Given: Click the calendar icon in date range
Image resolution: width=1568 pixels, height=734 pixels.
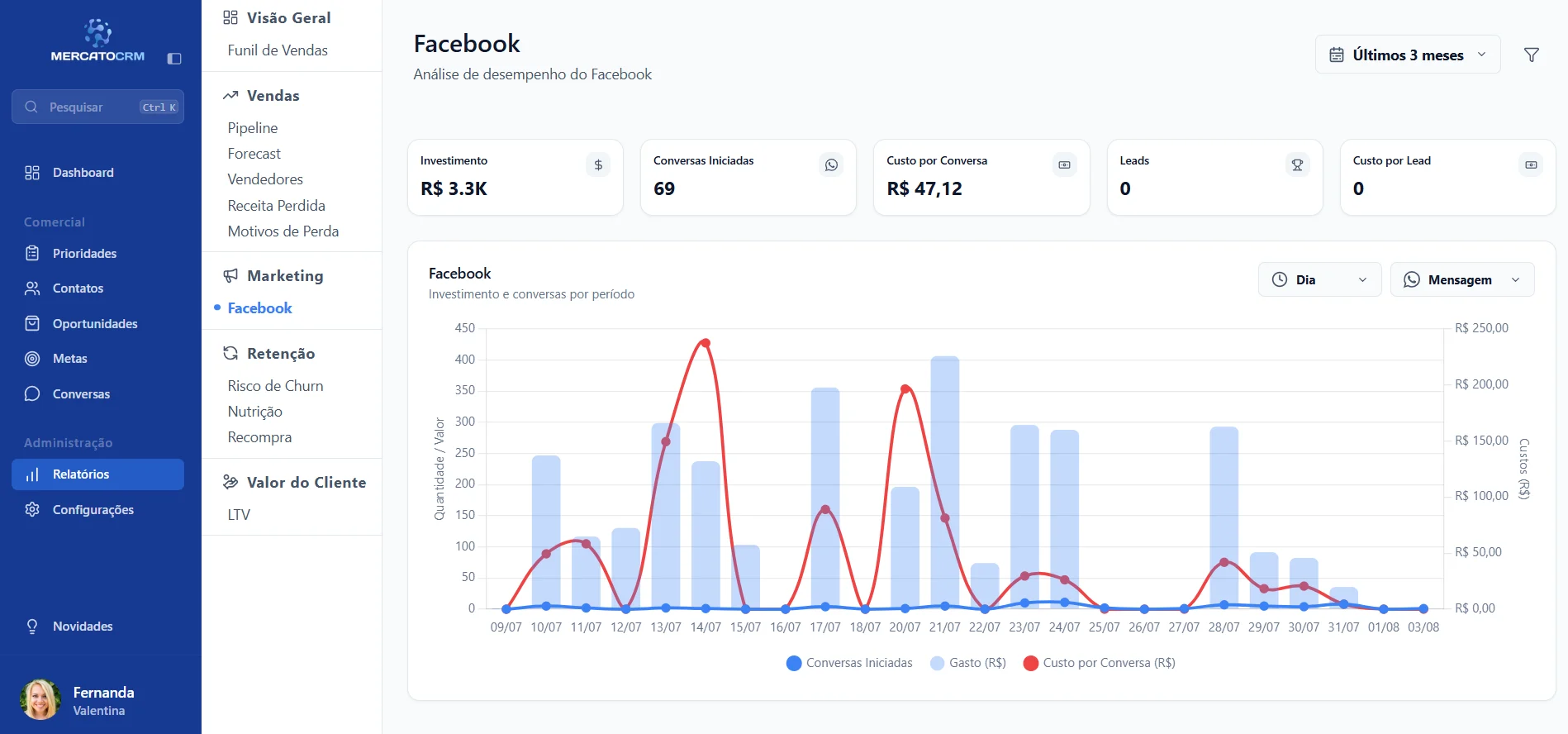Looking at the screenshot, I should 1336,55.
